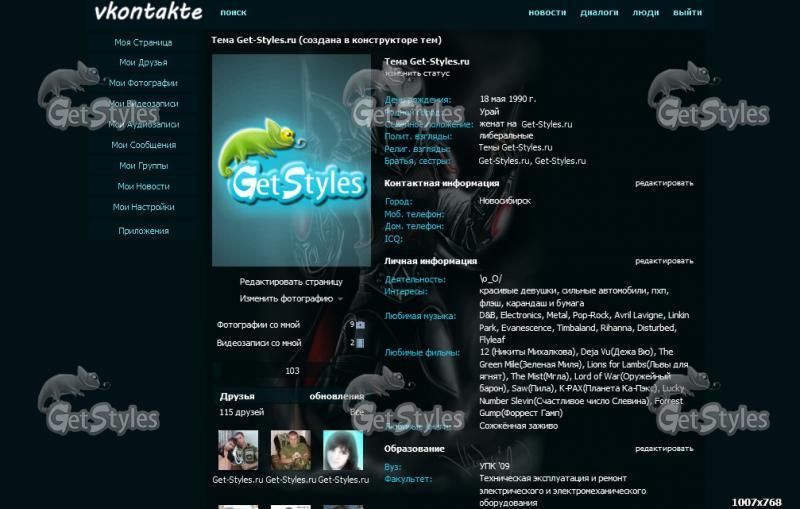Expand the Изменить фотографию dropdown arrow
The width and height of the screenshot is (800, 509).
coord(340,299)
